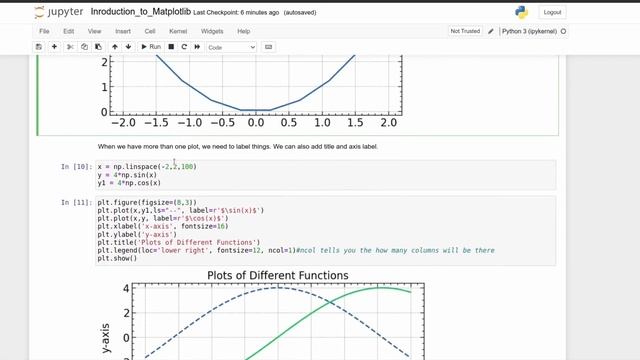
Task: Click the Not Trusted button
Action: click(465, 31)
